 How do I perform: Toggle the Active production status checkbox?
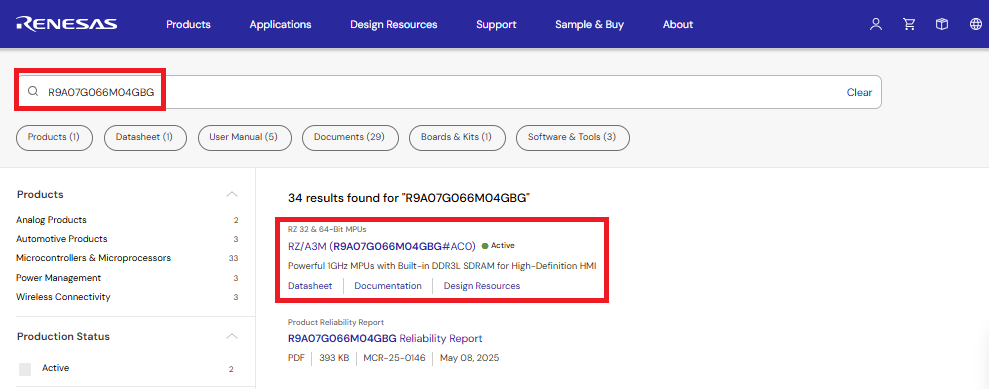[x=25, y=369]
